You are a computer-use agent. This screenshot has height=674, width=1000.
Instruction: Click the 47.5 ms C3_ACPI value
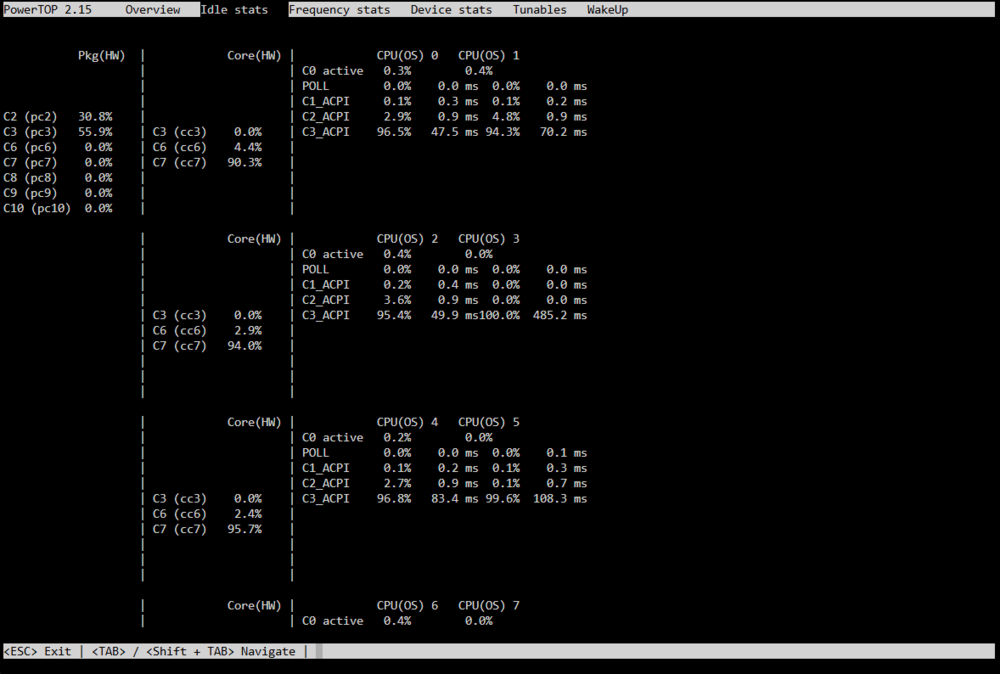pos(454,132)
